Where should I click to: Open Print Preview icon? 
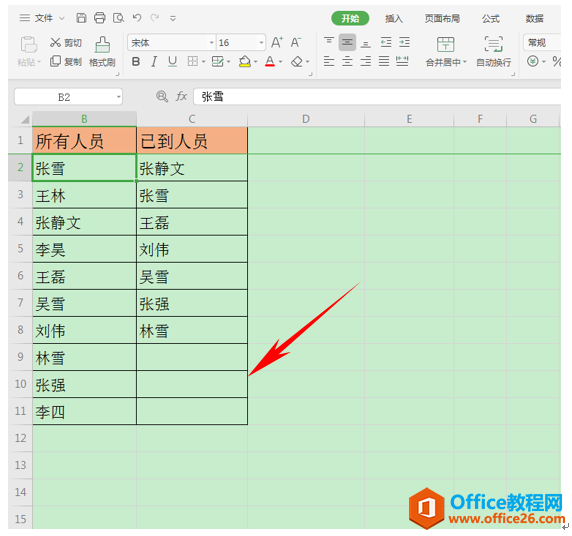[x=118, y=18]
